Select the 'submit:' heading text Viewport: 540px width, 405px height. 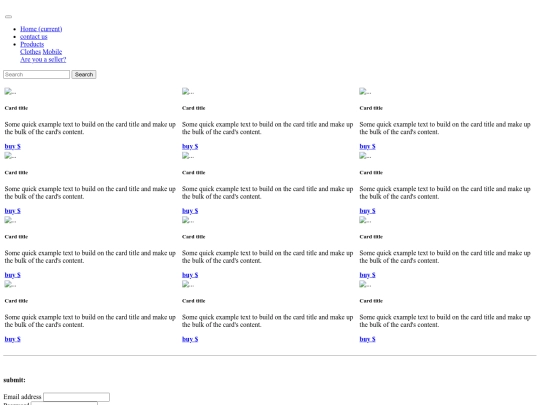pos(14,380)
